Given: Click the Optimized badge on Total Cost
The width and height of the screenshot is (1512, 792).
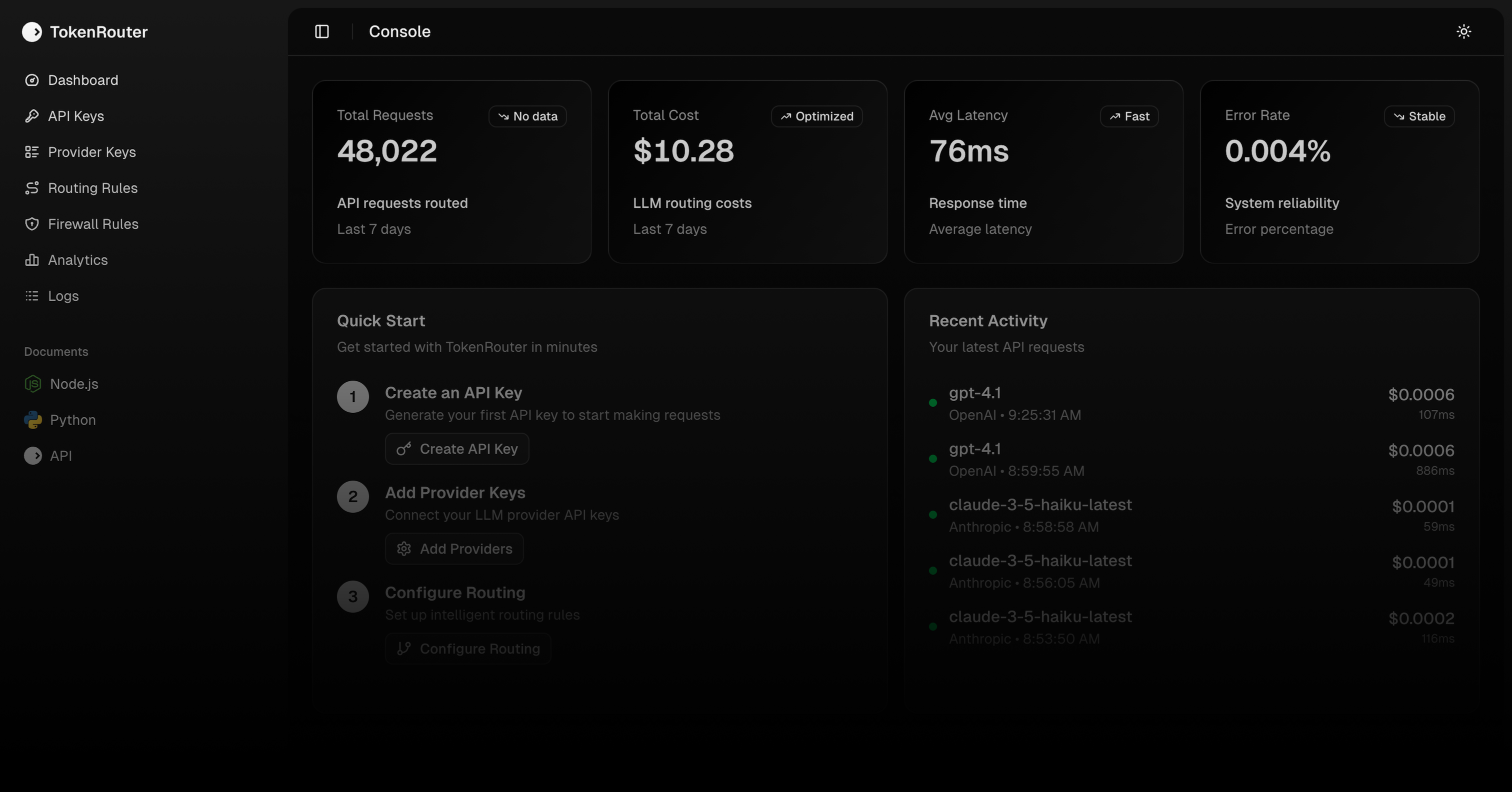Looking at the screenshot, I should click(x=816, y=116).
